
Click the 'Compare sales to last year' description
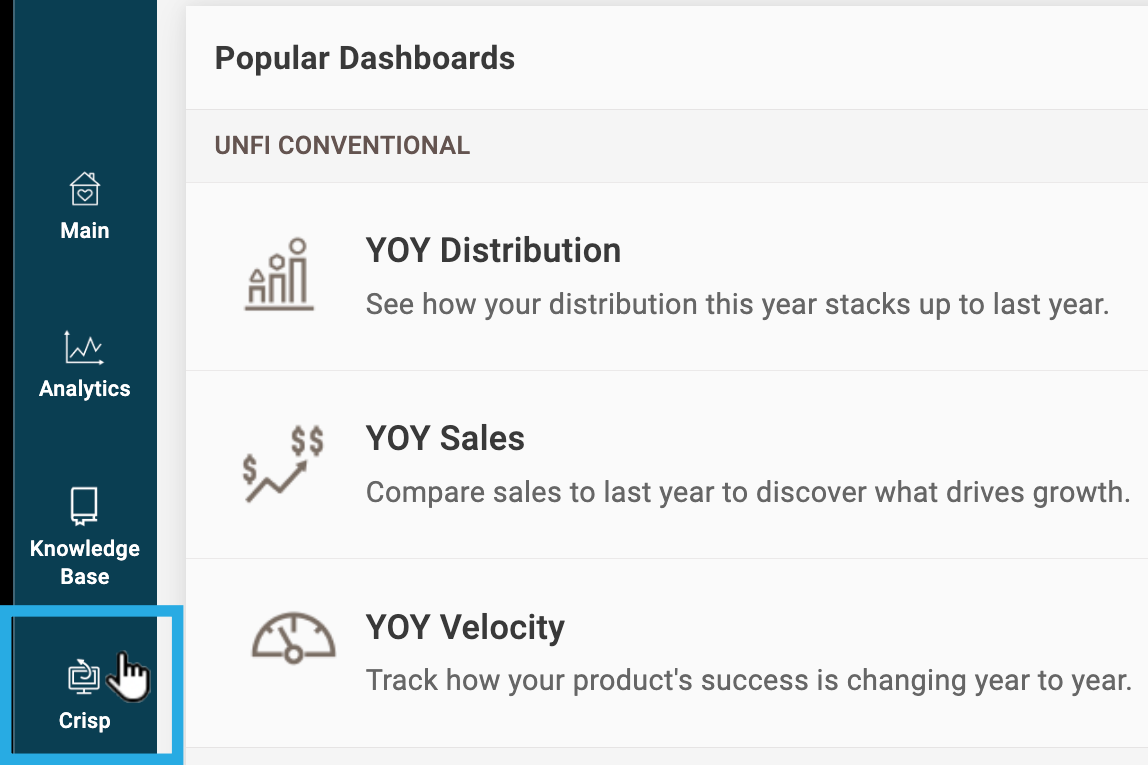coord(747,492)
